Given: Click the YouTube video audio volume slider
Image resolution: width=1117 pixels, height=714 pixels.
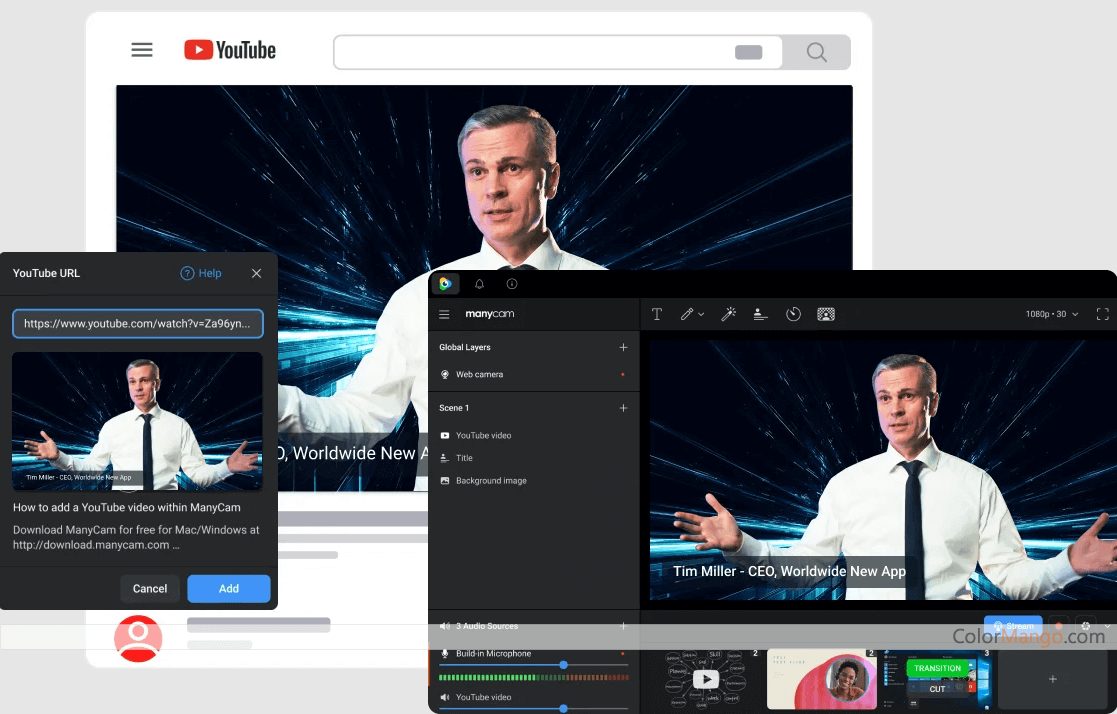Looking at the screenshot, I should click(534, 708).
